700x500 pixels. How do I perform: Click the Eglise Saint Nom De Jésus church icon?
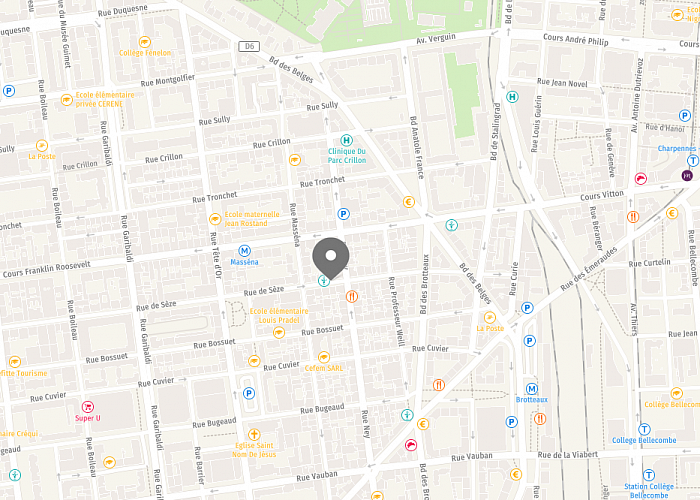[254, 434]
